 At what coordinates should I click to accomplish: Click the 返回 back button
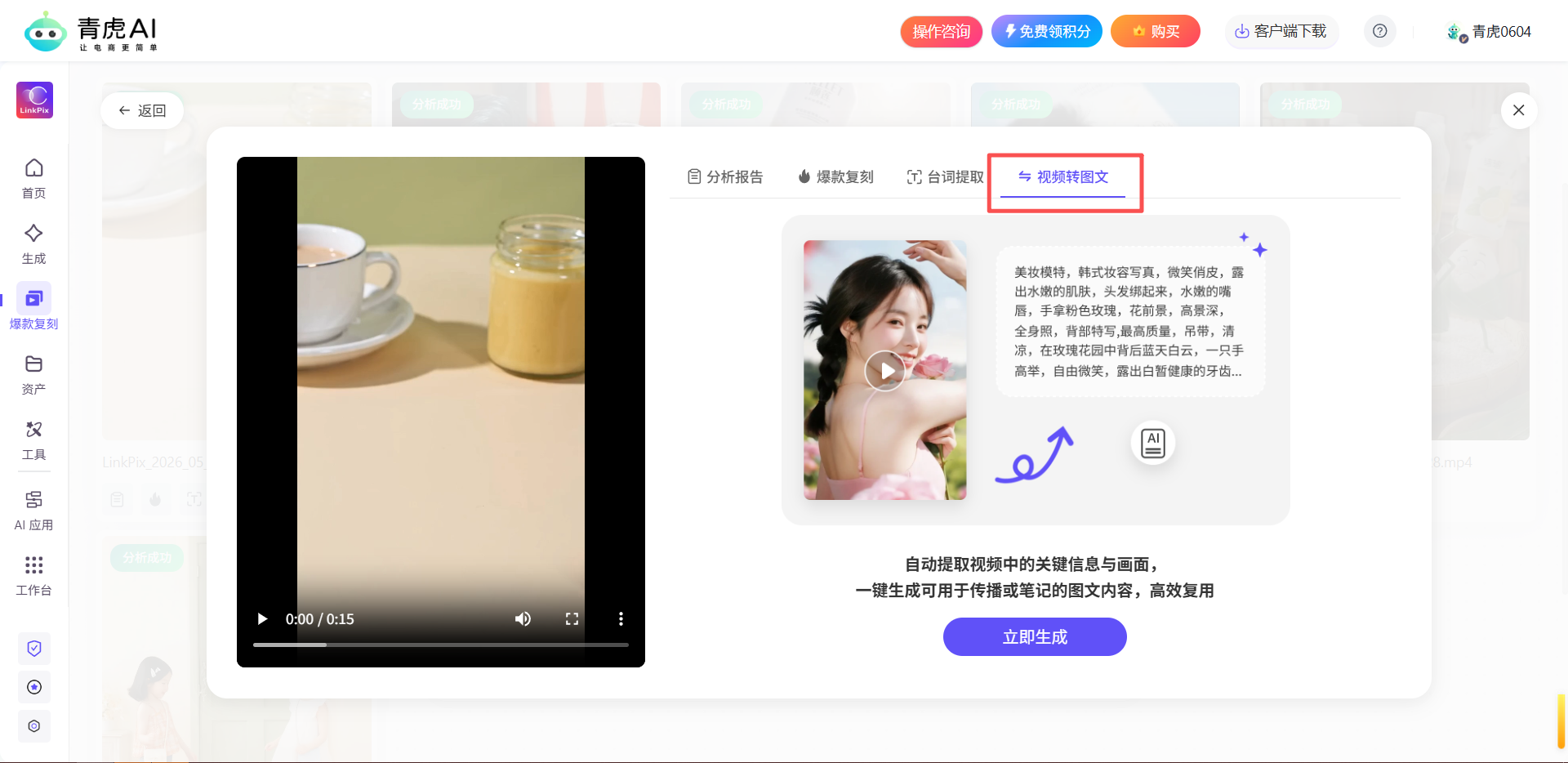142,110
